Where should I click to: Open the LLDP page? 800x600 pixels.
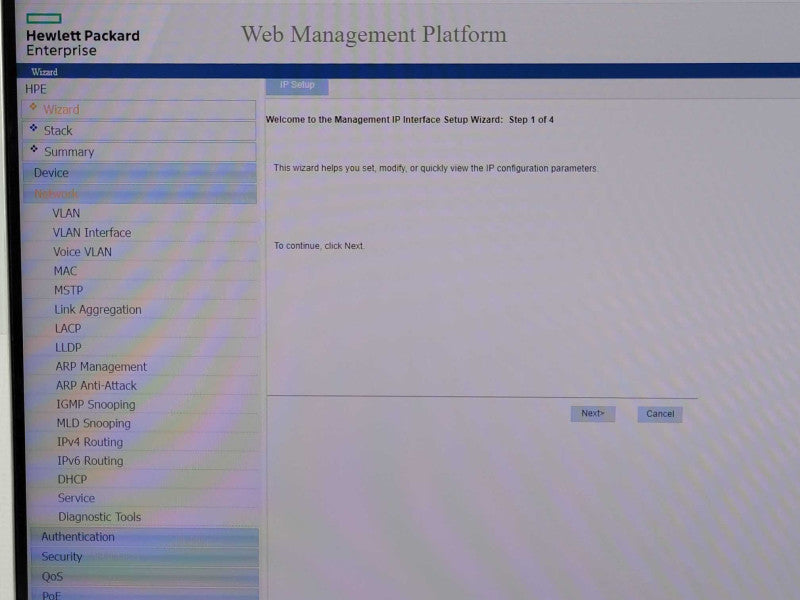(68, 347)
